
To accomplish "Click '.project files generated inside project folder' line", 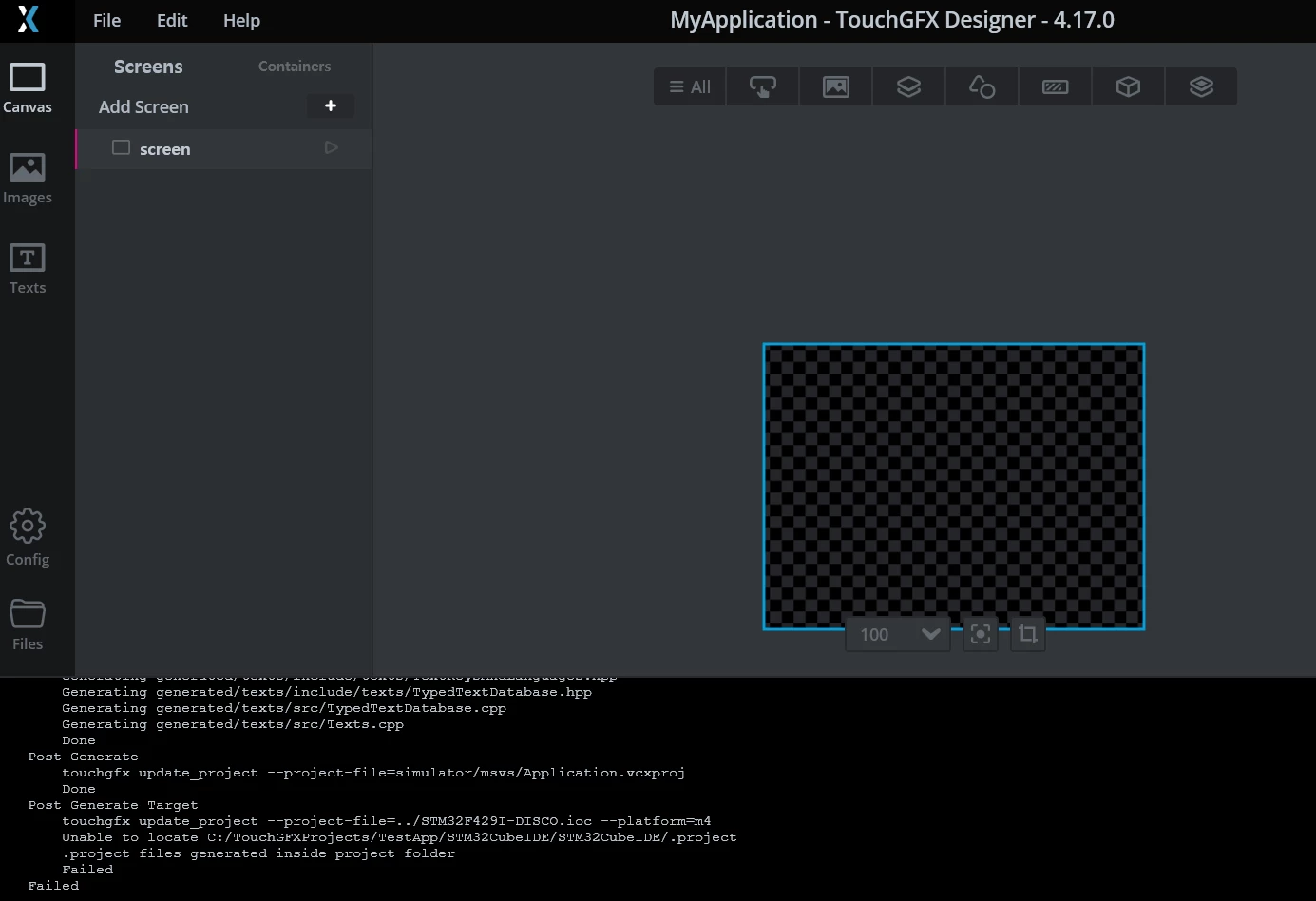I will (258, 853).
